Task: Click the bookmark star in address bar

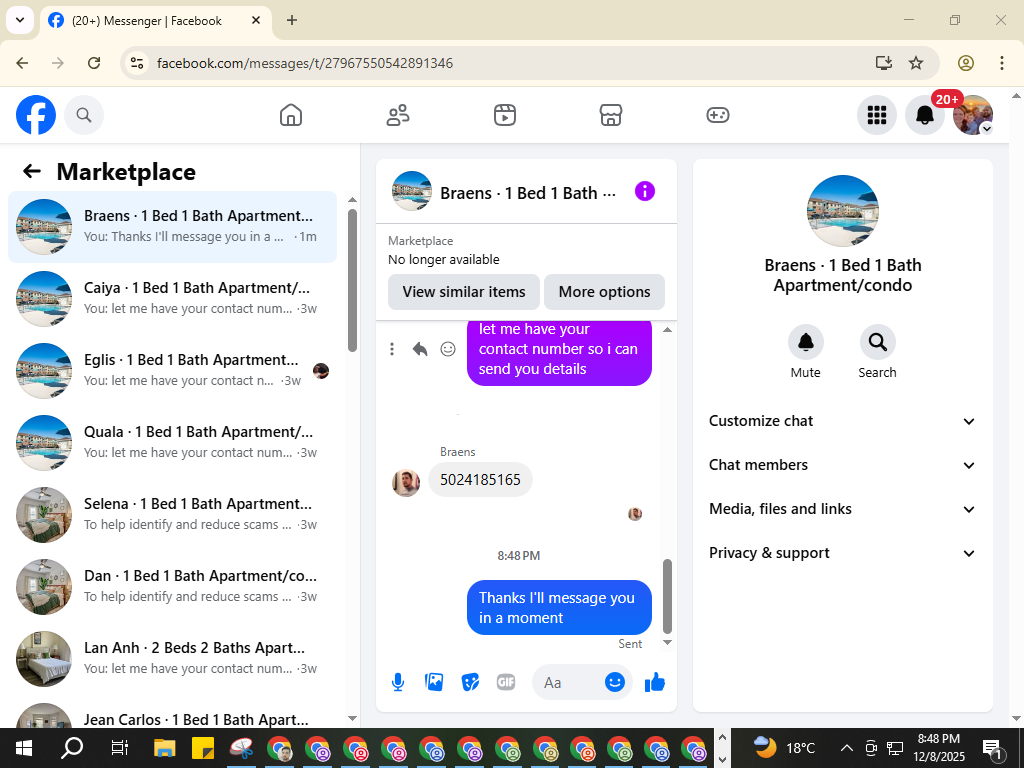Action: tap(916, 63)
